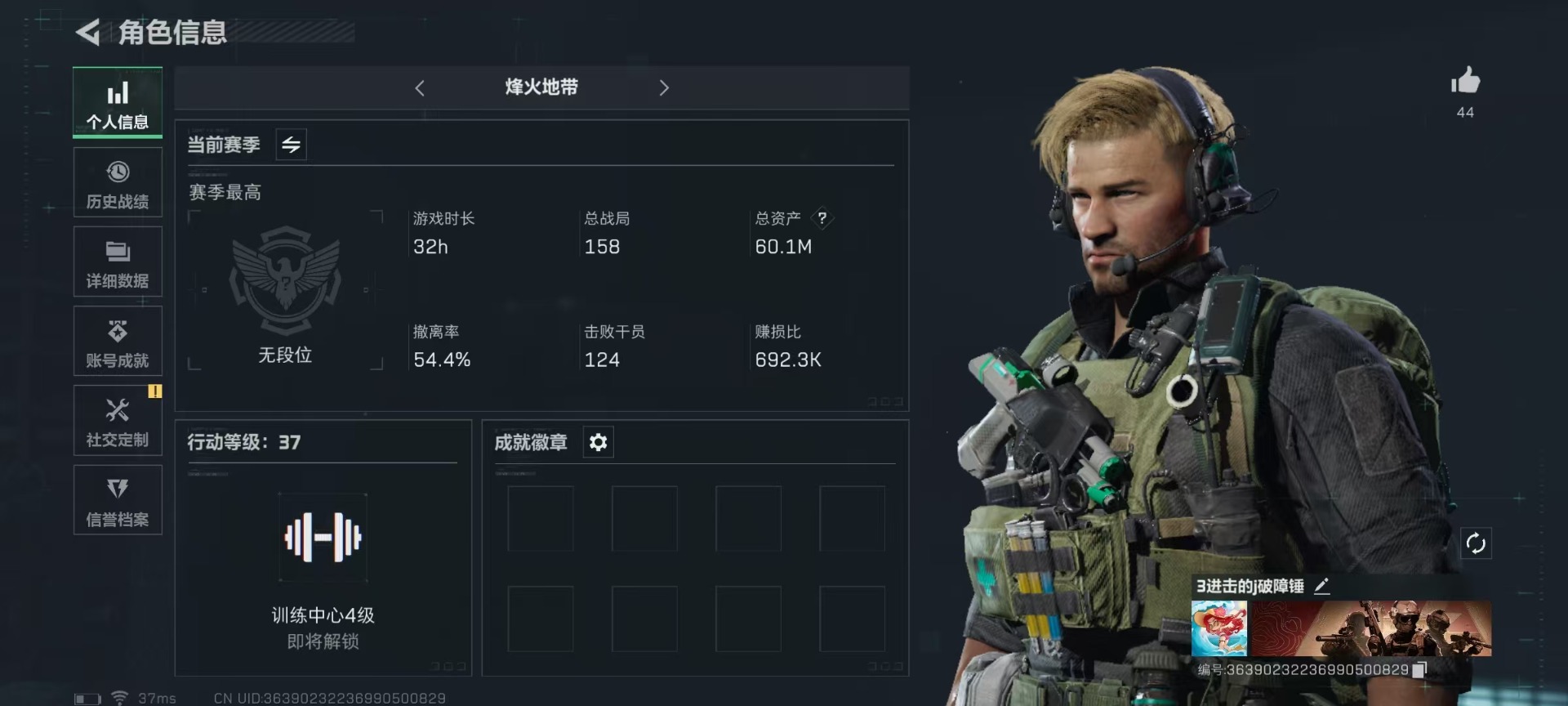
Task: Click the 总资产 question mark help icon
Action: click(822, 218)
